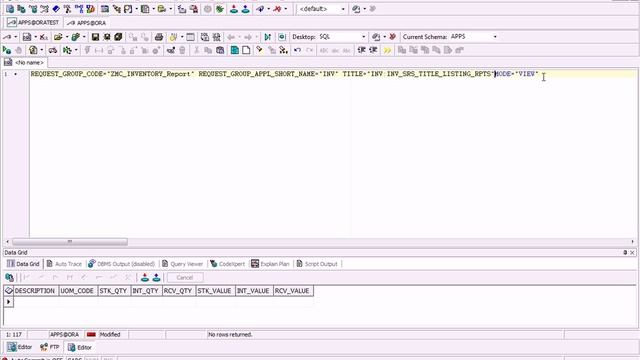Open the Script Output tab
The image size is (640, 360).
[317, 264]
